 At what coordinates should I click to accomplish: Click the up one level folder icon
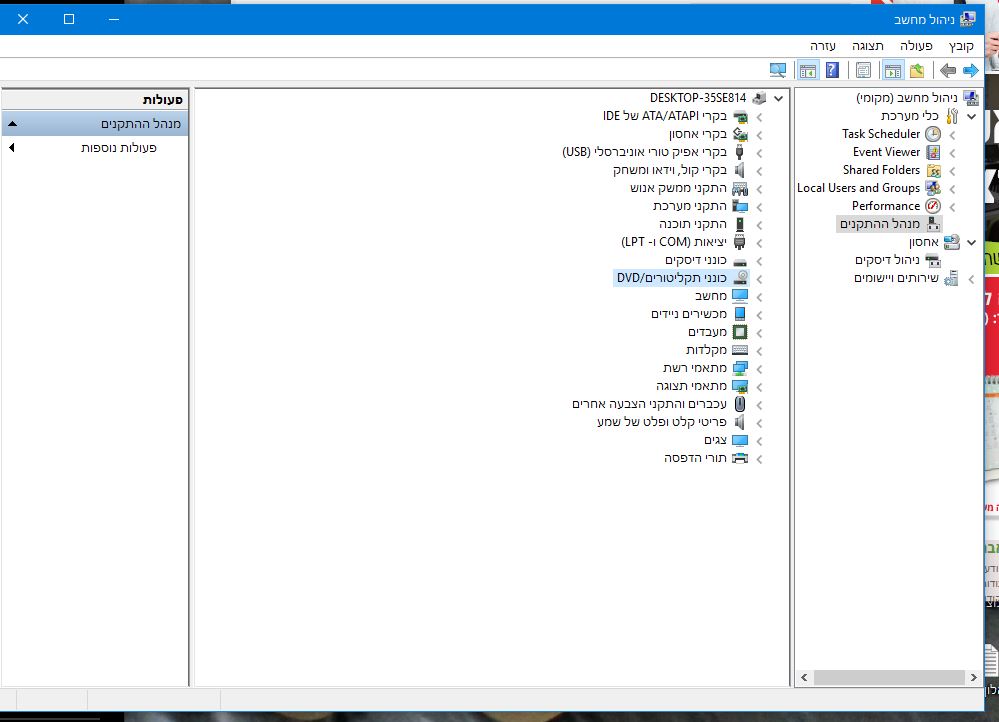[917, 71]
